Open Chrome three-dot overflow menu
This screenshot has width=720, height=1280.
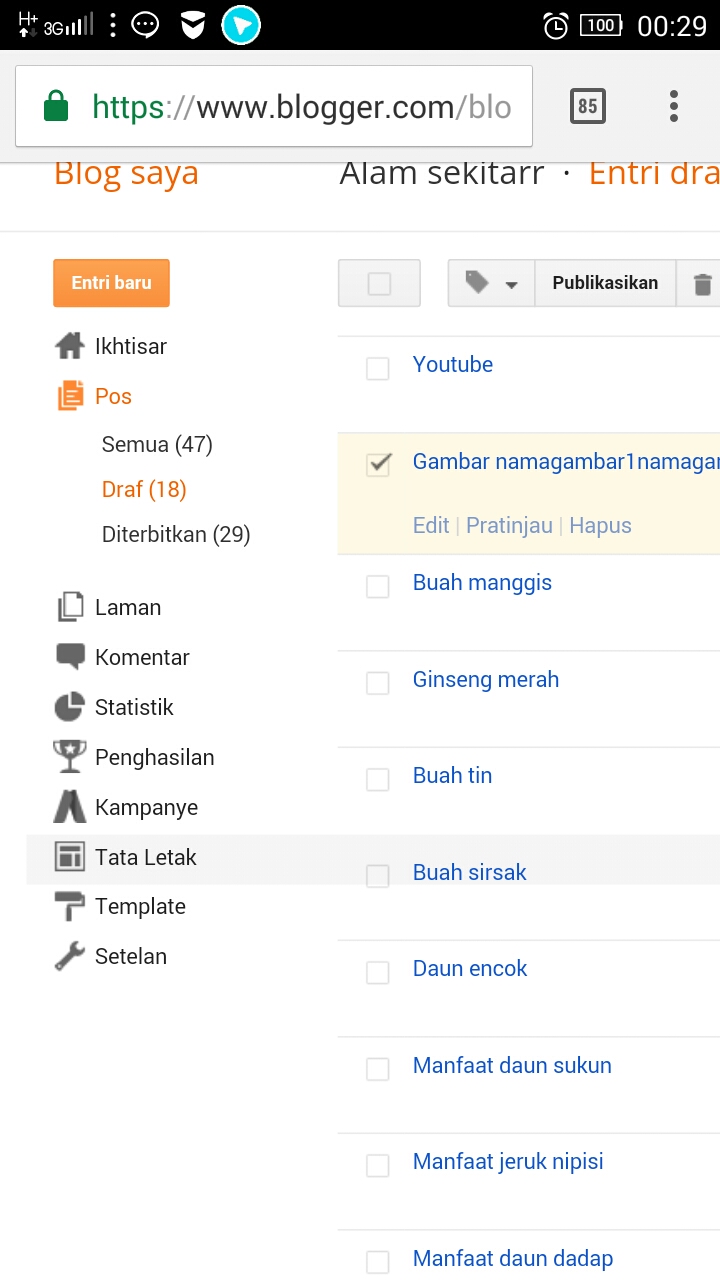pos(674,106)
